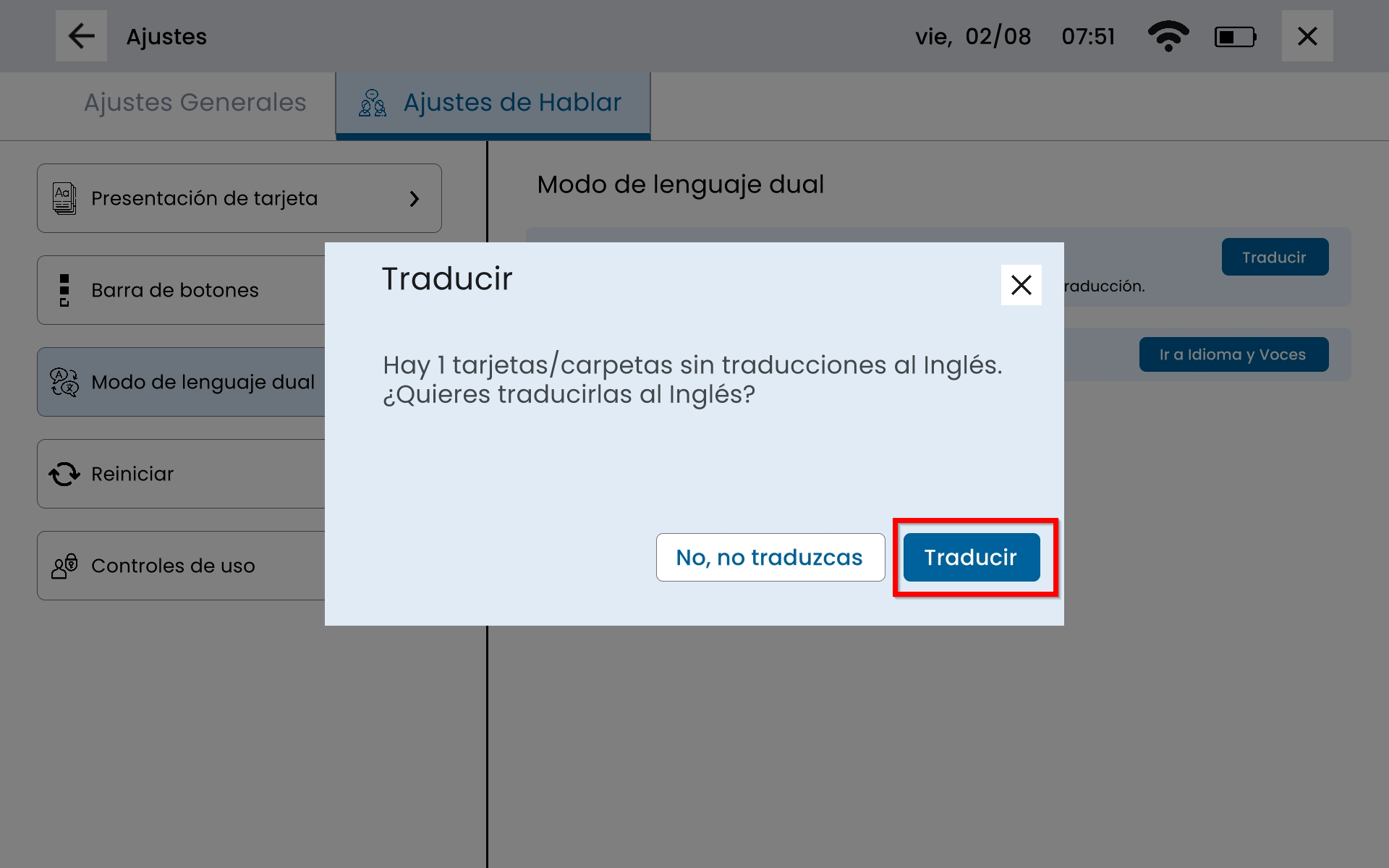
Task: Click the Presentación de tarjeta card icon
Action: pos(64,198)
